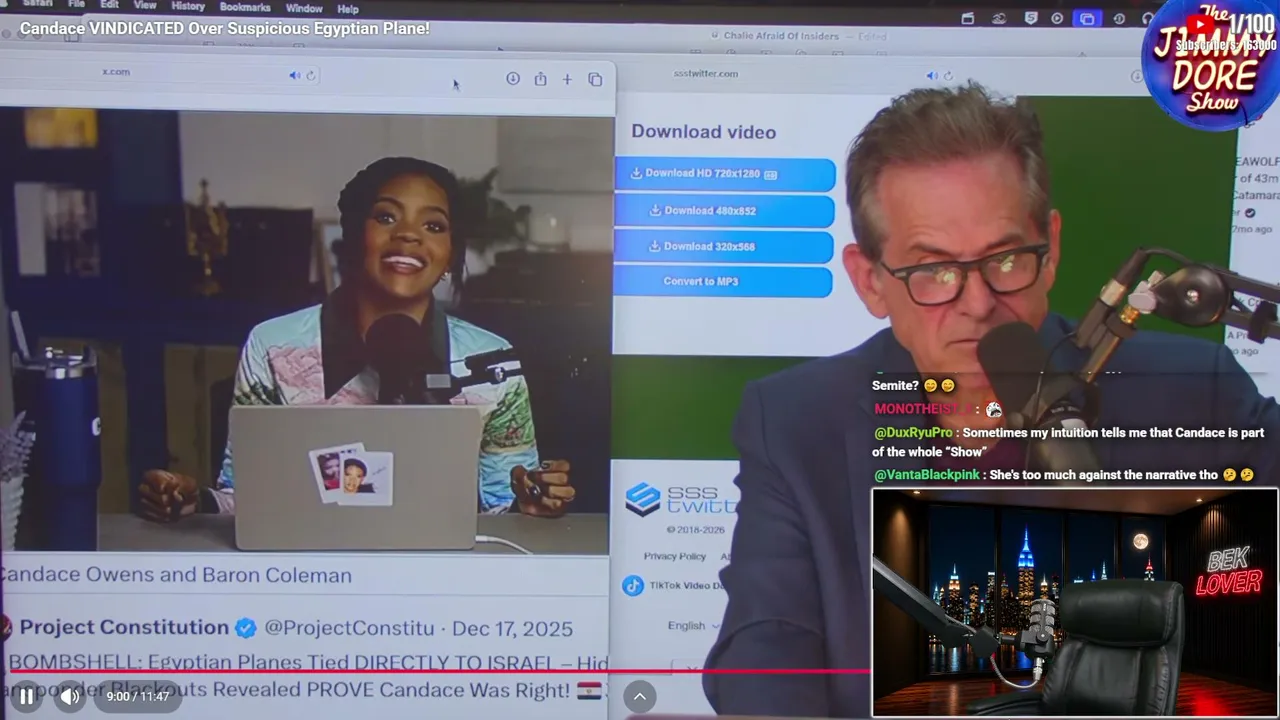Open the Safari menu in the menu bar
This screenshot has width=1280, height=720.
[x=37, y=6]
